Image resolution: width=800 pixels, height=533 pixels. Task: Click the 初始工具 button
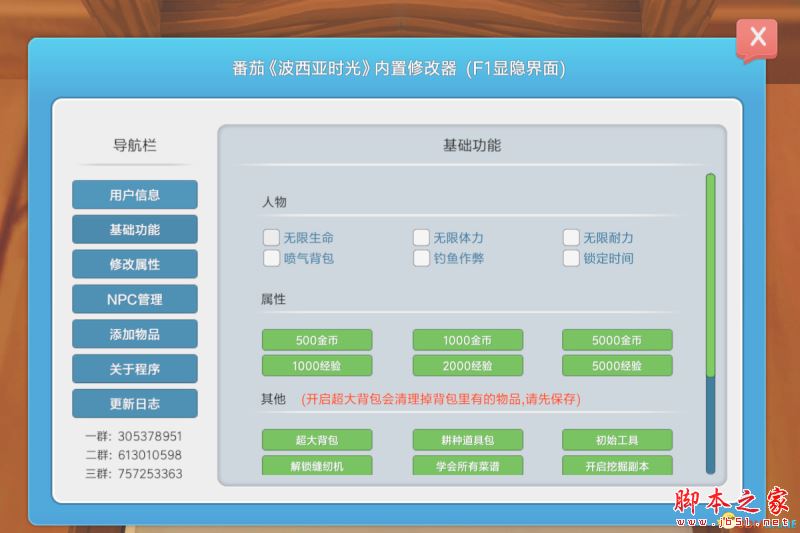click(617, 440)
